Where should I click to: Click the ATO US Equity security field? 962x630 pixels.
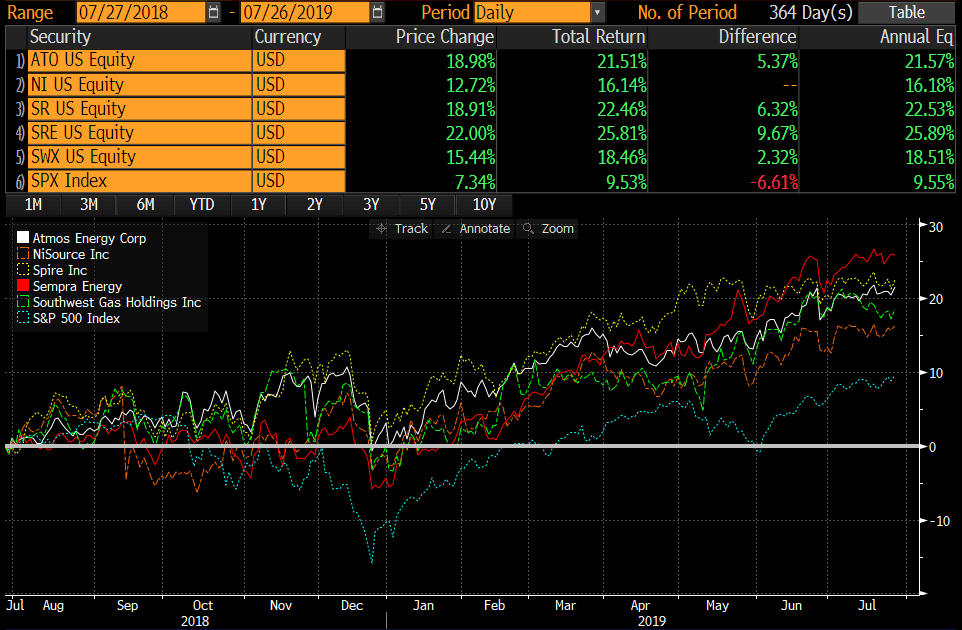tap(140, 60)
